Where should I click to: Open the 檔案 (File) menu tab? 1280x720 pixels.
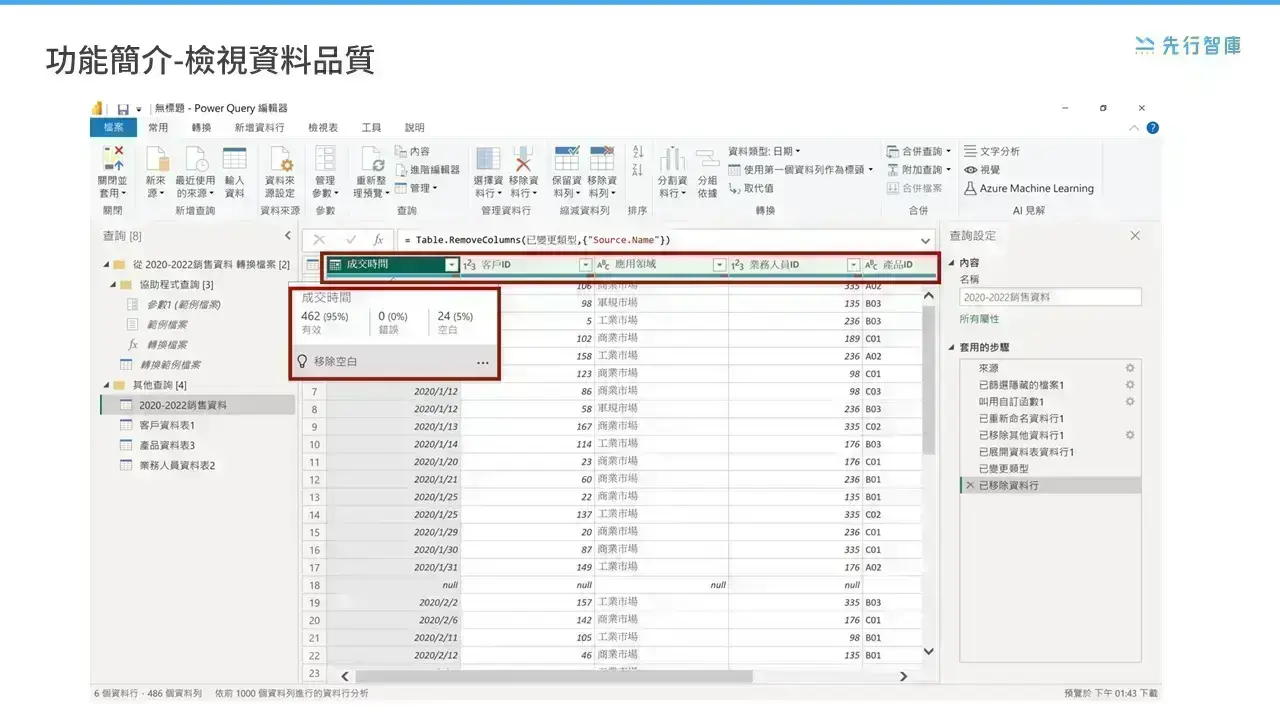coord(113,128)
